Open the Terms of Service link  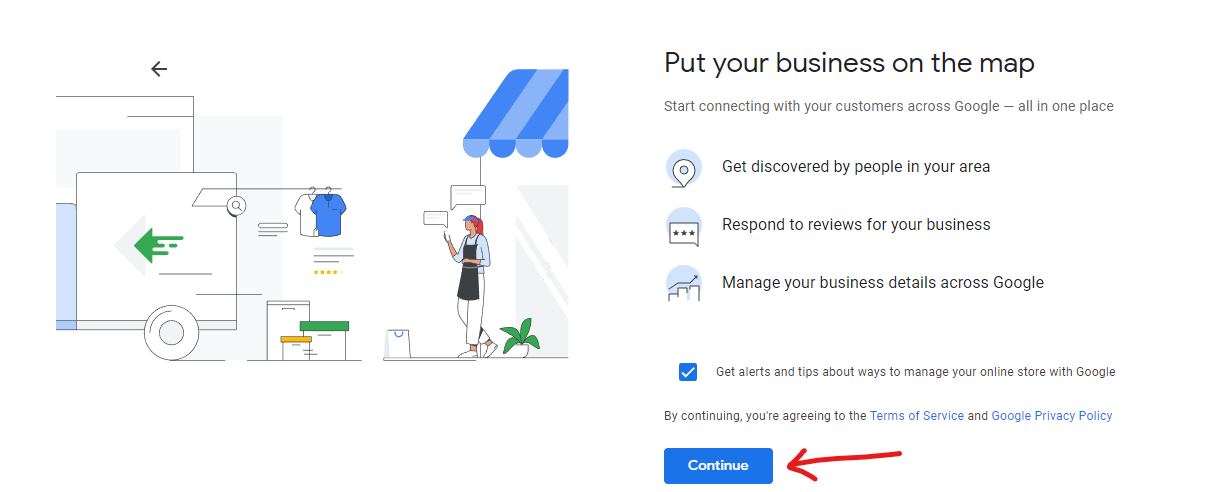coord(917,416)
